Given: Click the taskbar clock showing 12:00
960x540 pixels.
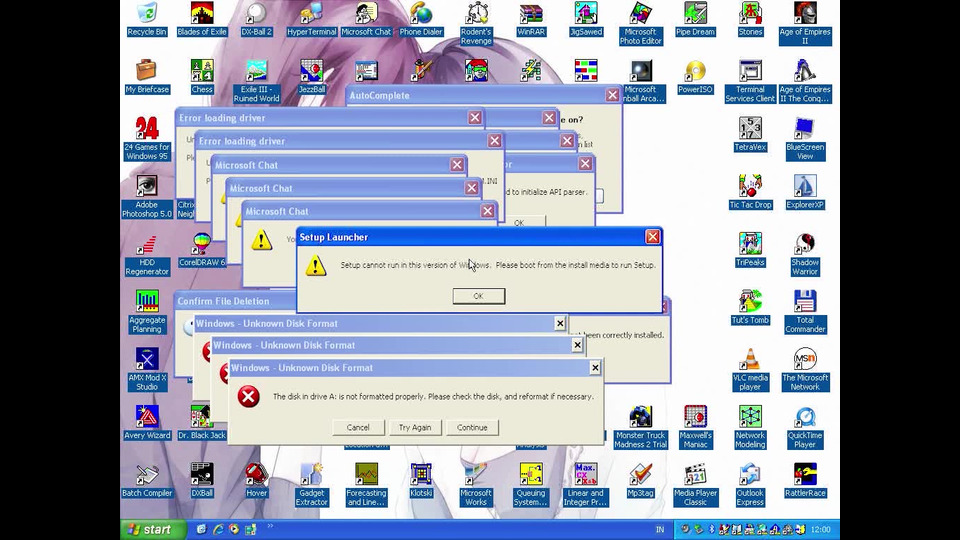Looking at the screenshot, I should 820,530.
